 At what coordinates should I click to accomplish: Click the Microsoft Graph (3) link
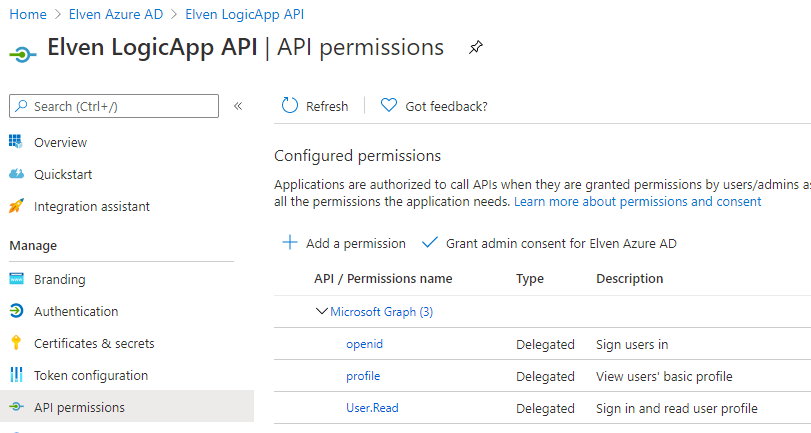pyautogui.click(x=382, y=312)
